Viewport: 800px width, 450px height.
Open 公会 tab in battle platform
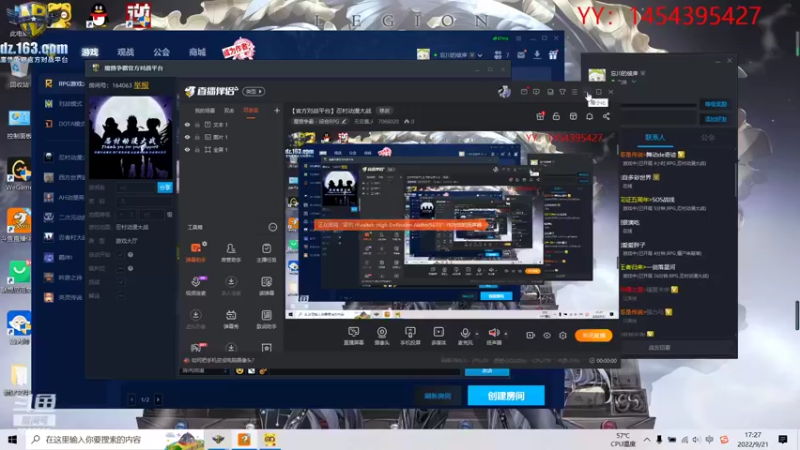(x=161, y=52)
